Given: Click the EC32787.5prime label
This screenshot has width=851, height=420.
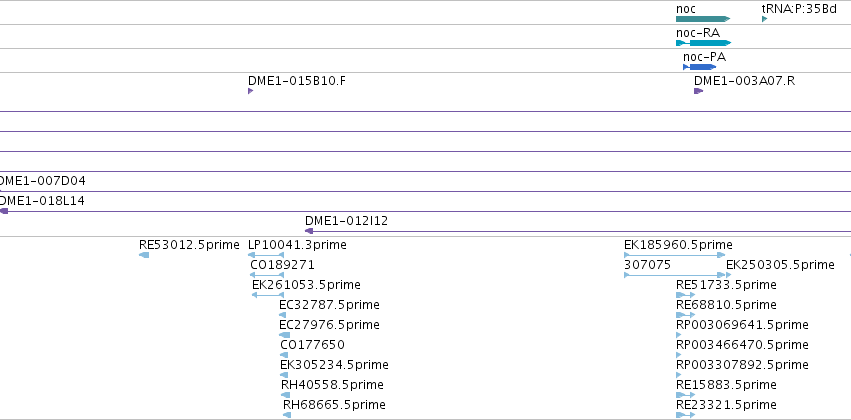Looking at the screenshot, I should click(329, 304).
